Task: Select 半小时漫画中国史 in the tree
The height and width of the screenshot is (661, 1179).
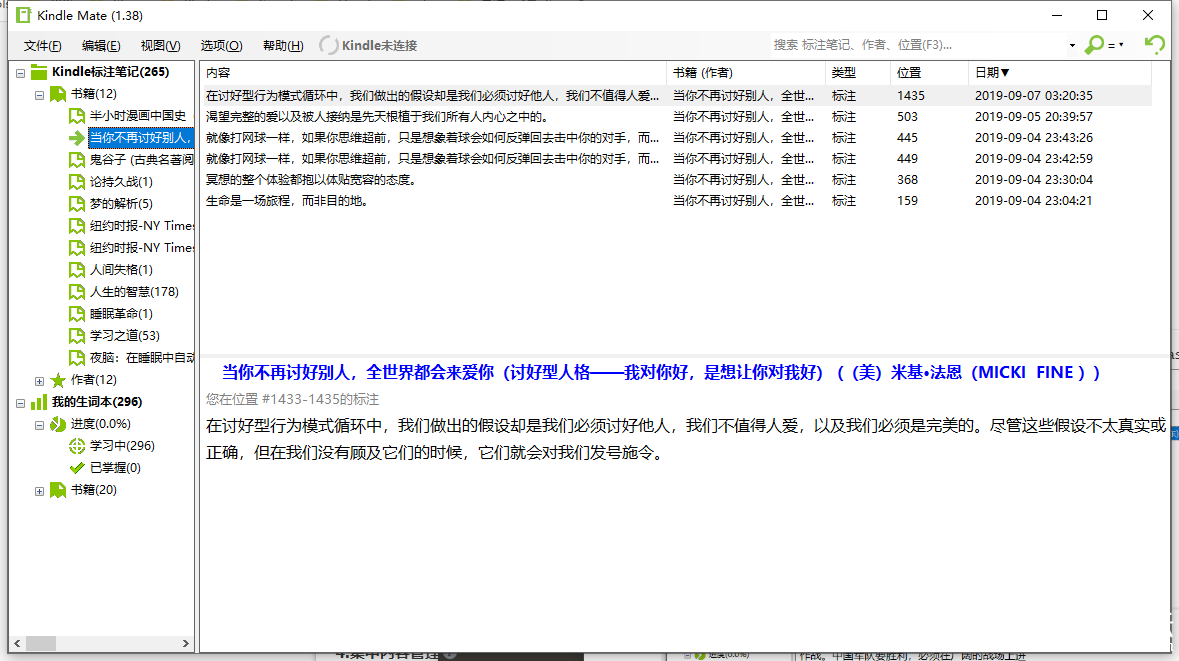Action: 138,116
